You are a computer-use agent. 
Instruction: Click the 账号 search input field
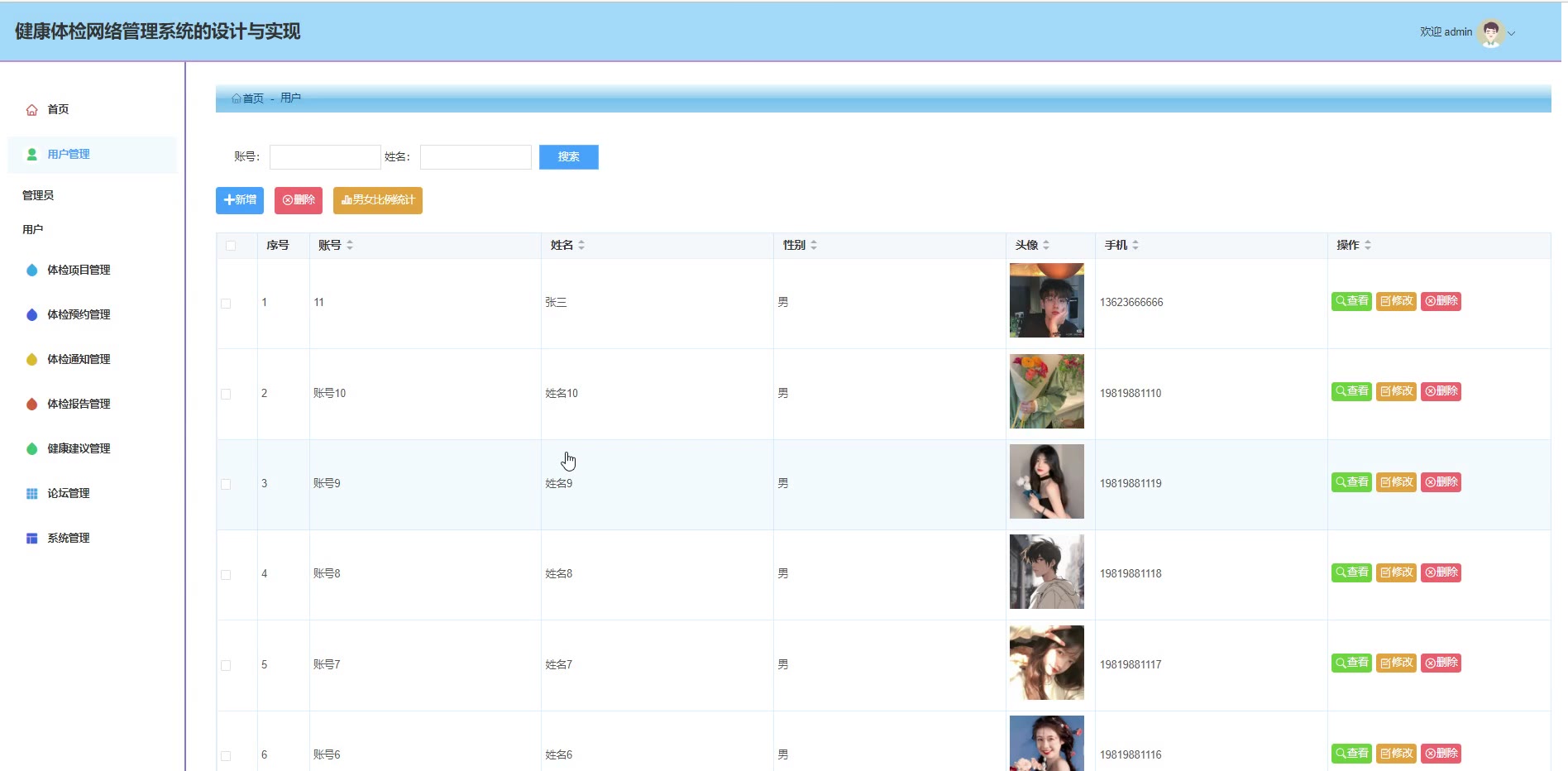pos(325,157)
